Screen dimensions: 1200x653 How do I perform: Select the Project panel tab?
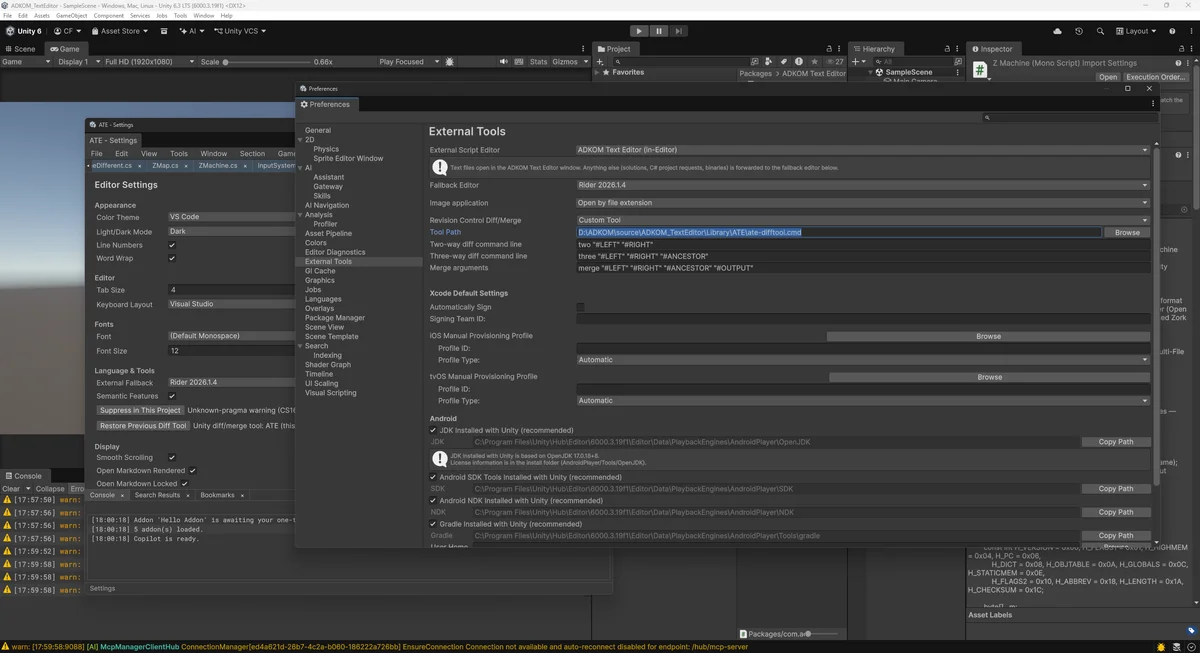[x=614, y=49]
